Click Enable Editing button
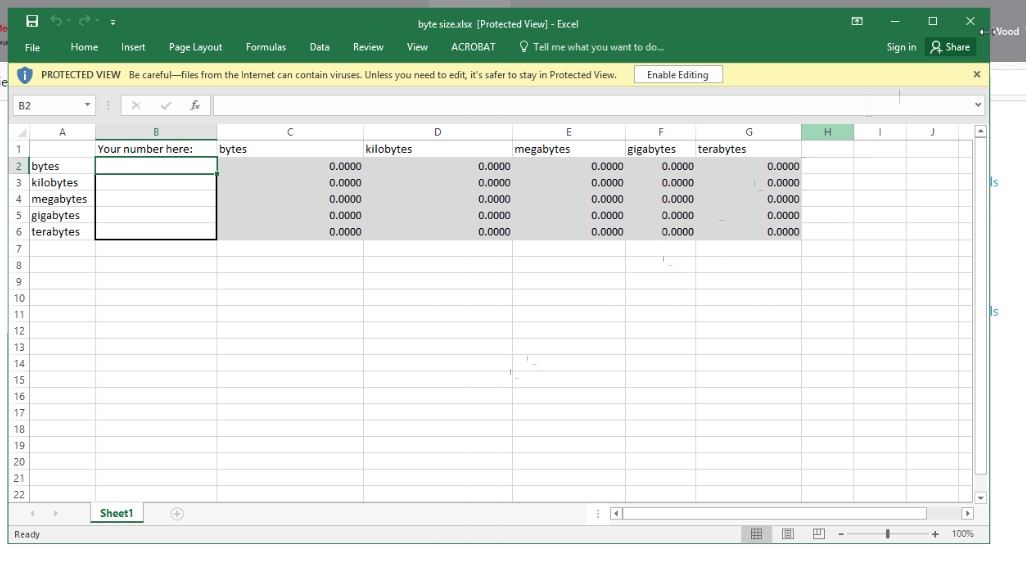 (x=678, y=75)
